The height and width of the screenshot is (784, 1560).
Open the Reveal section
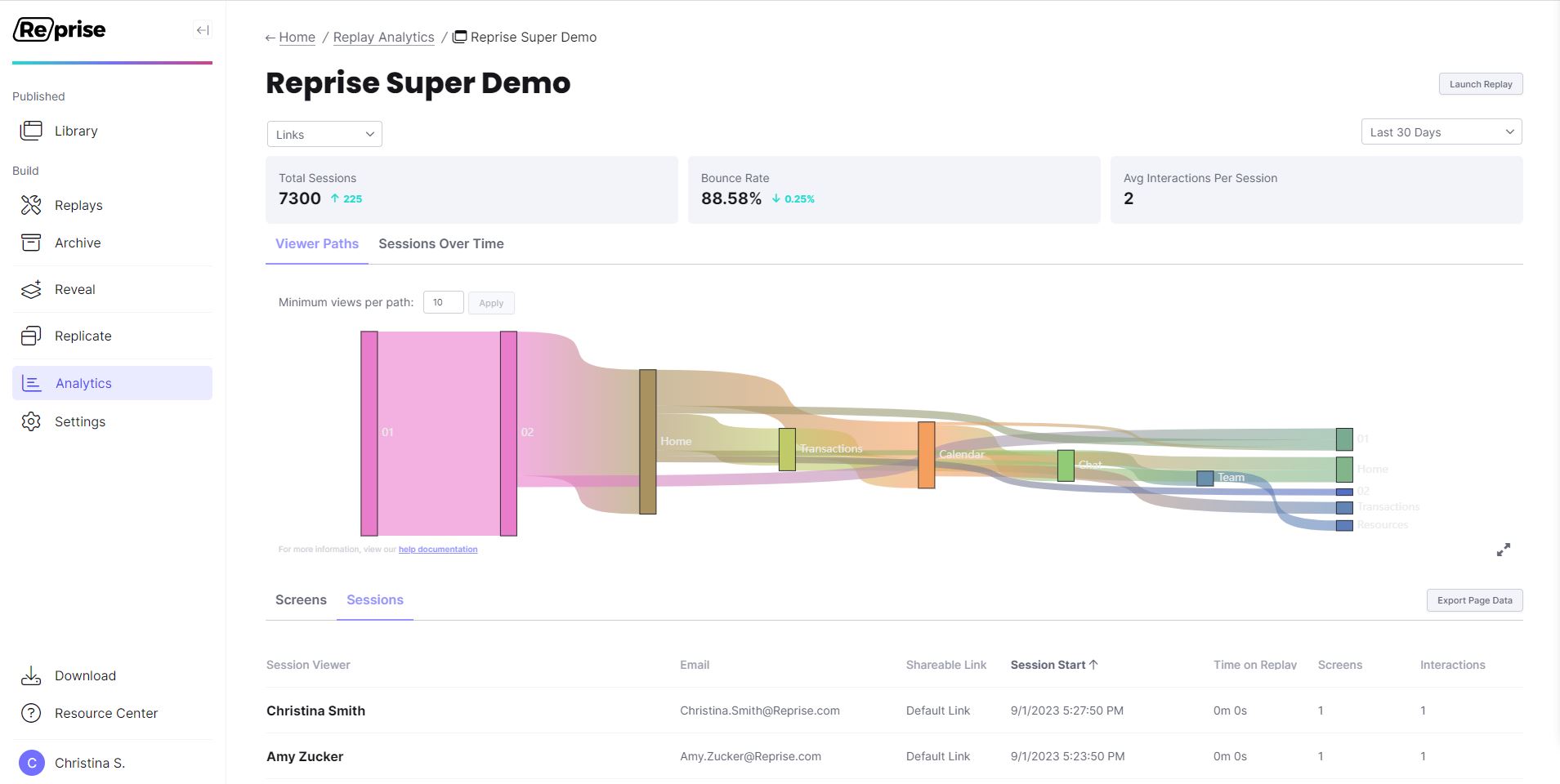(x=112, y=289)
